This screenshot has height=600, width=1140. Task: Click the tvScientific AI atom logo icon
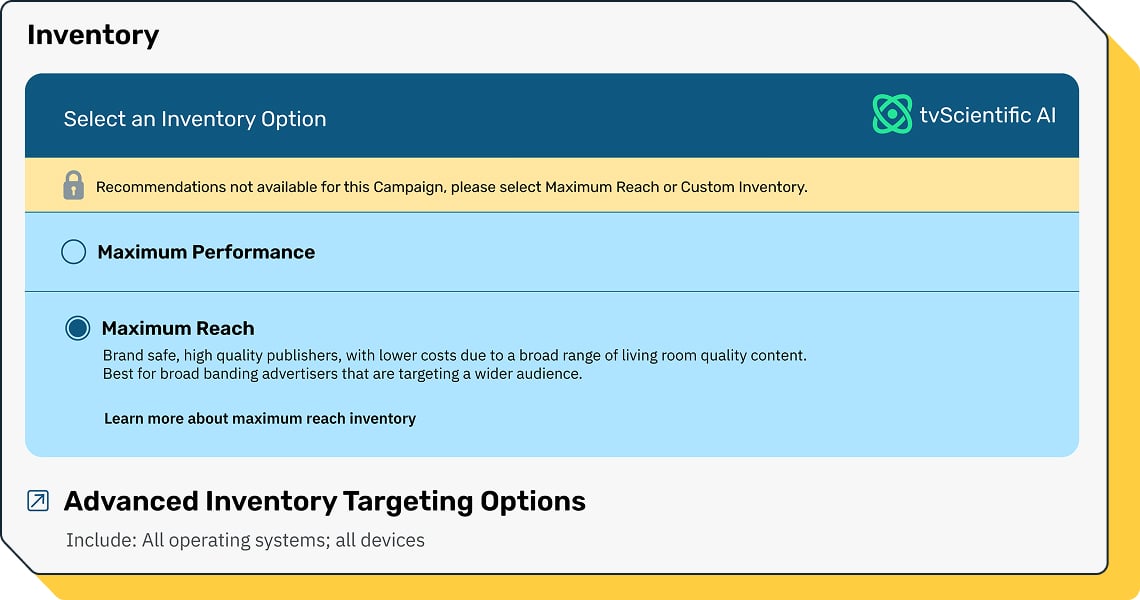point(891,114)
